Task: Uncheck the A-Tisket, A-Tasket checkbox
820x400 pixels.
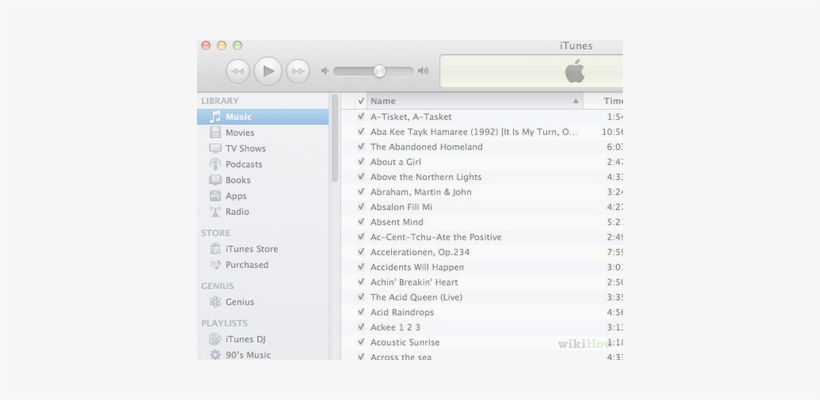Action: (361, 117)
